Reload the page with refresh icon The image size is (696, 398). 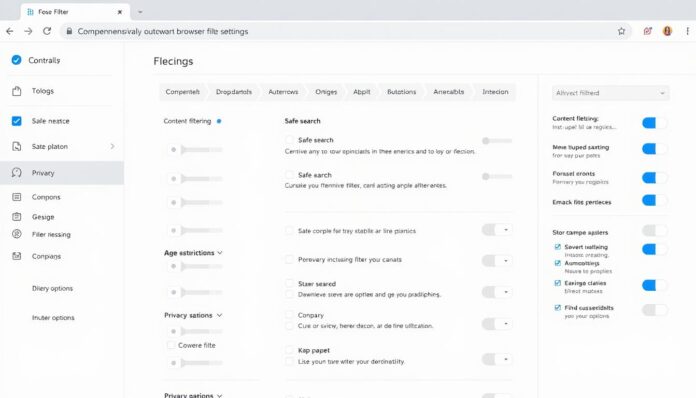pos(47,31)
